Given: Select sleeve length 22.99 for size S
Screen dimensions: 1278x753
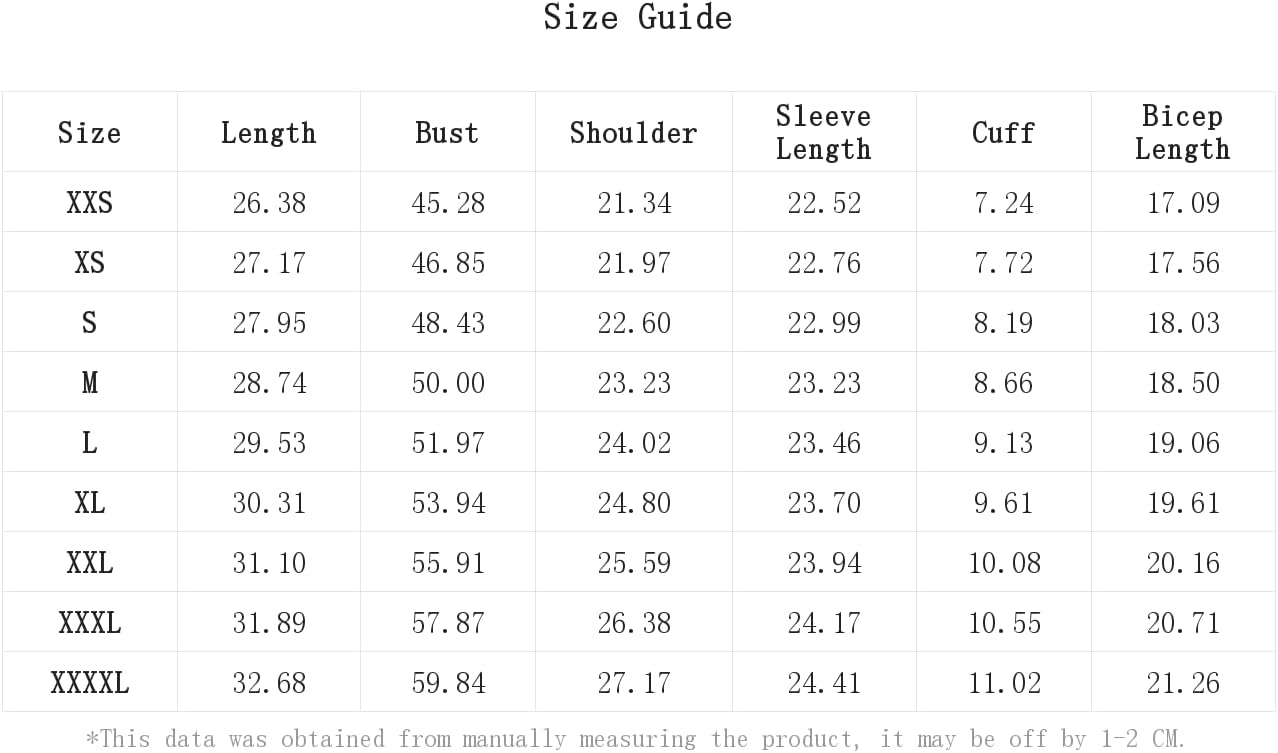Looking at the screenshot, I should [x=824, y=323].
